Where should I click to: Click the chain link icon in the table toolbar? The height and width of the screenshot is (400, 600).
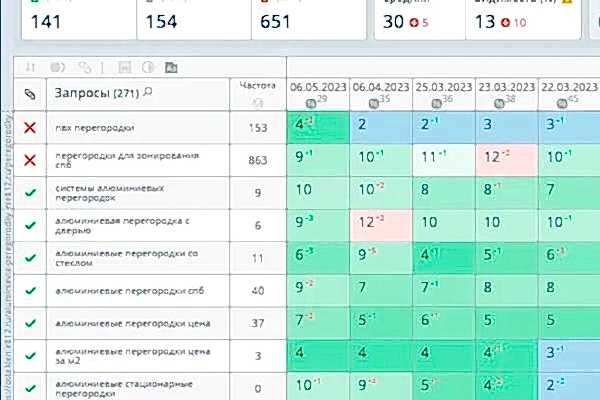click(84, 67)
